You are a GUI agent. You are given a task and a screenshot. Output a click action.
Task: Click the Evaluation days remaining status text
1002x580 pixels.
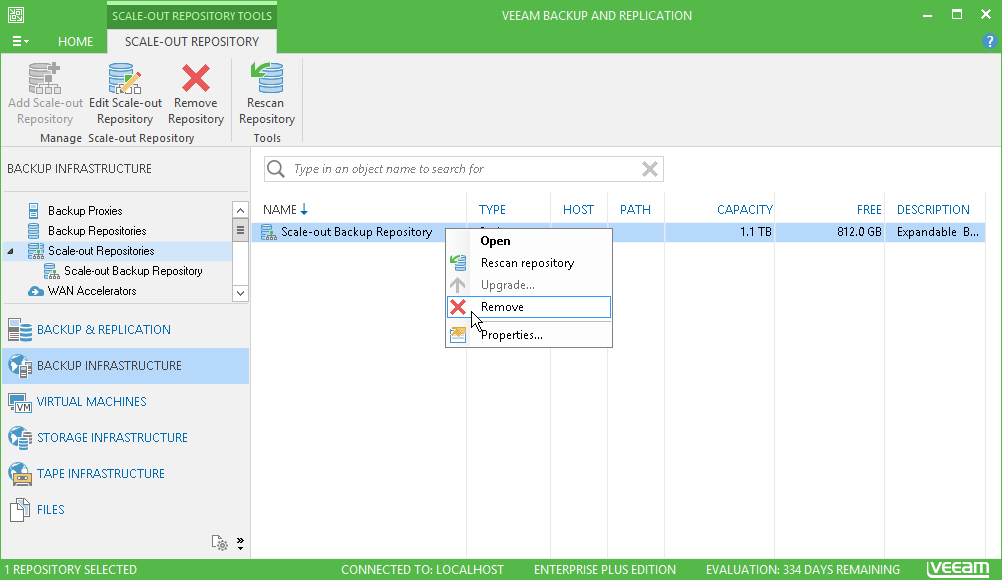[803, 570]
